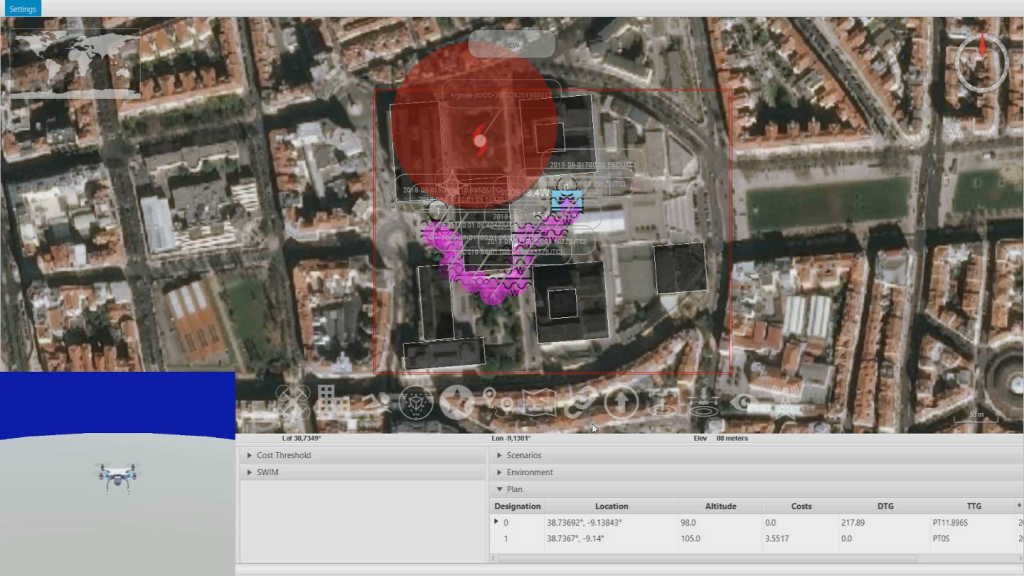This screenshot has width=1024, height=576.
Task: Sort by the Designation column header
Action: (517, 506)
